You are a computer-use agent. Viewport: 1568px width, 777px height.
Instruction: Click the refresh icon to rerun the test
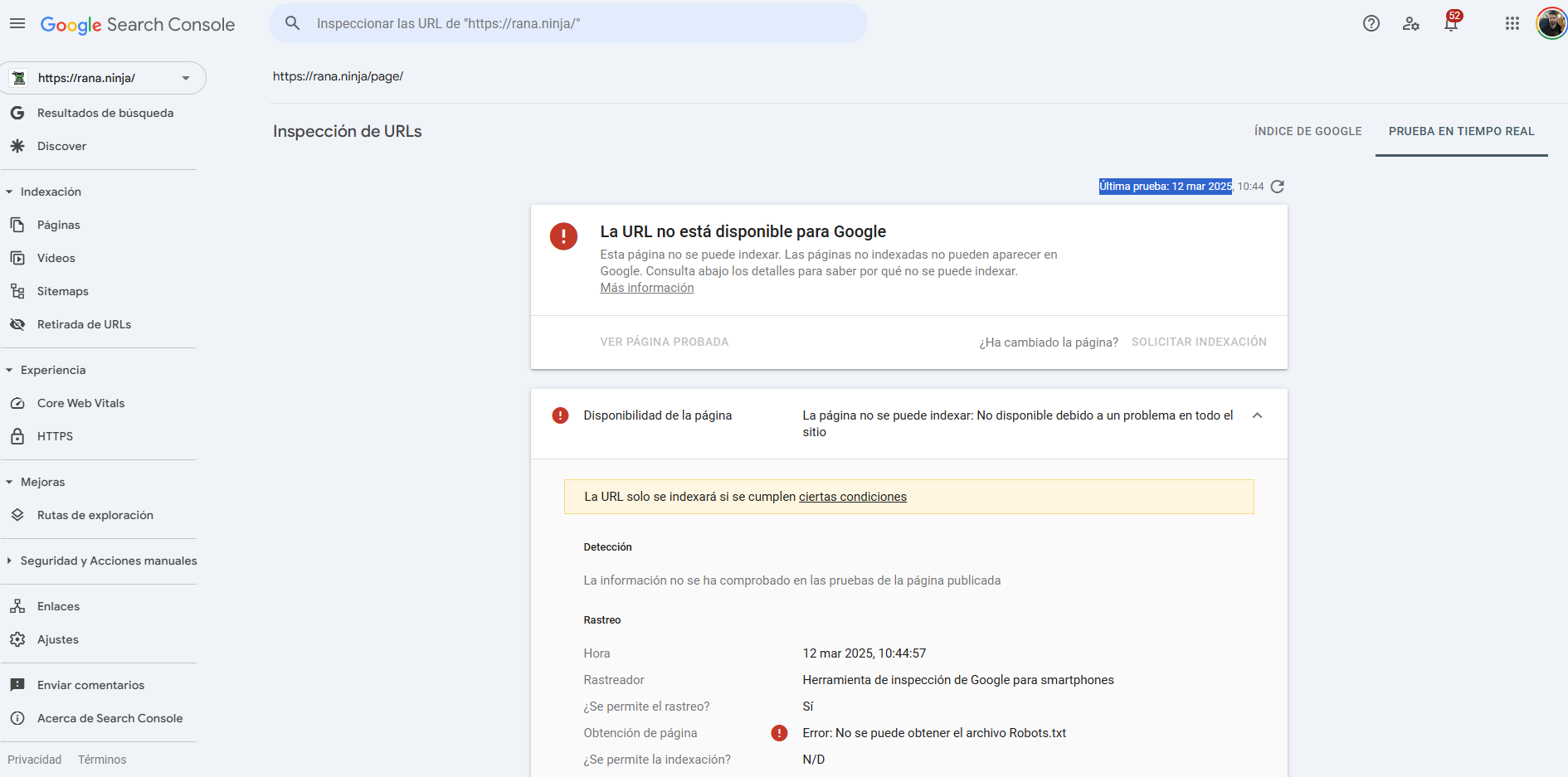click(1277, 187)
